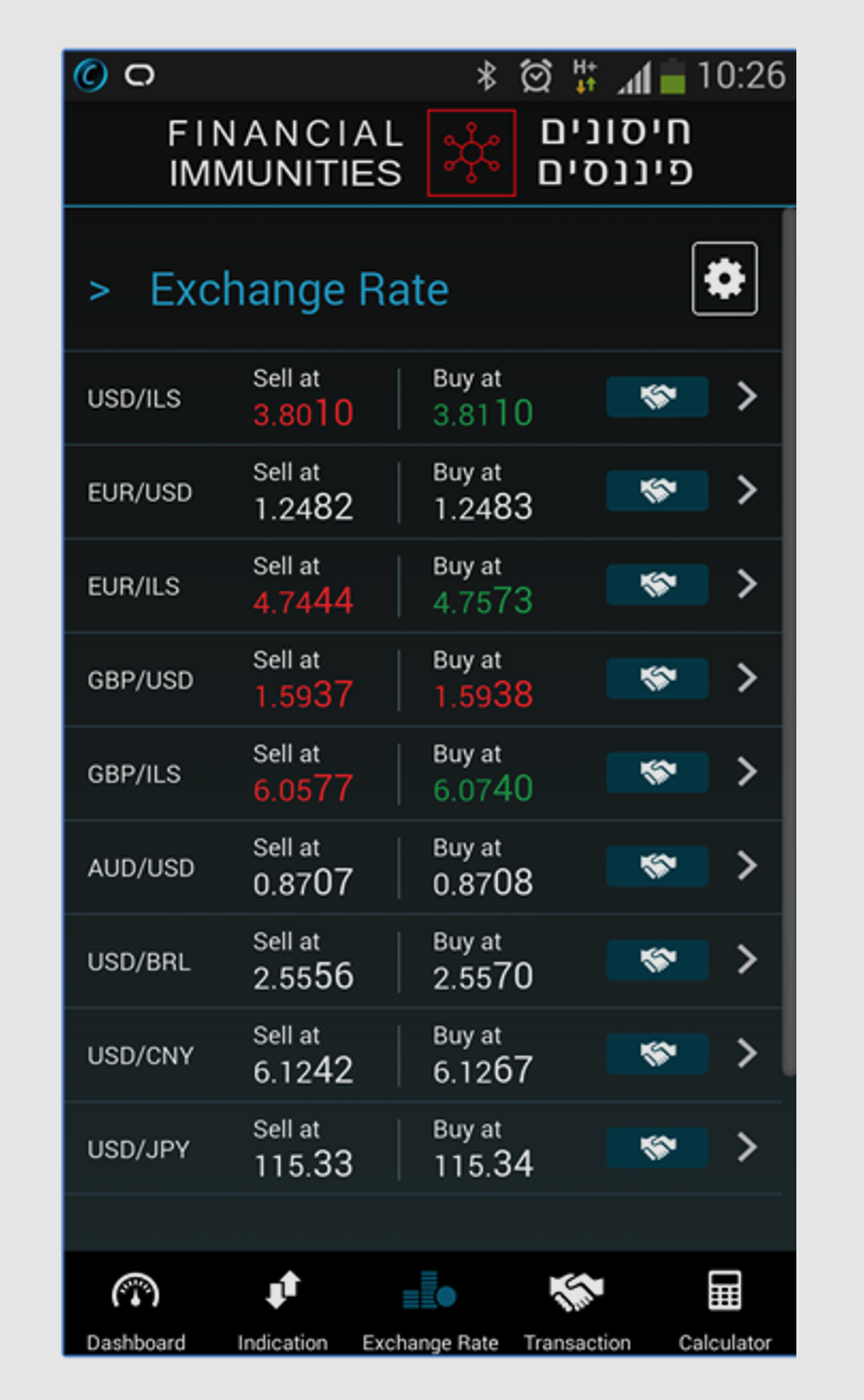
Task: Tap handshake transaction button for EUR/ILS
Action: tap(657, 584)
